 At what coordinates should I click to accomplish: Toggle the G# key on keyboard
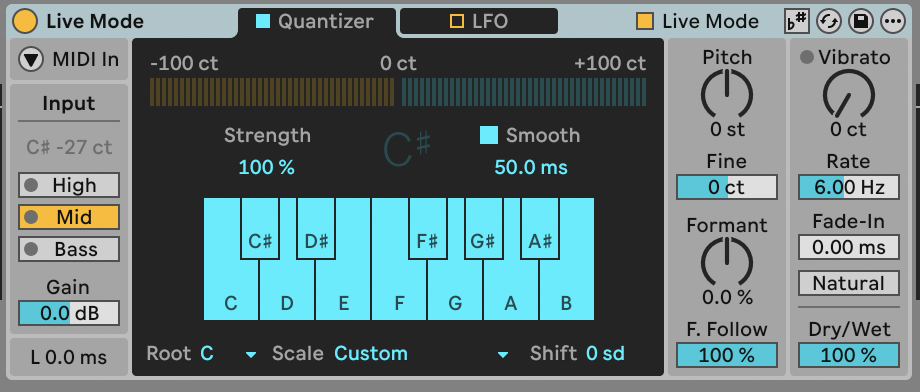(x=483, y=229)
